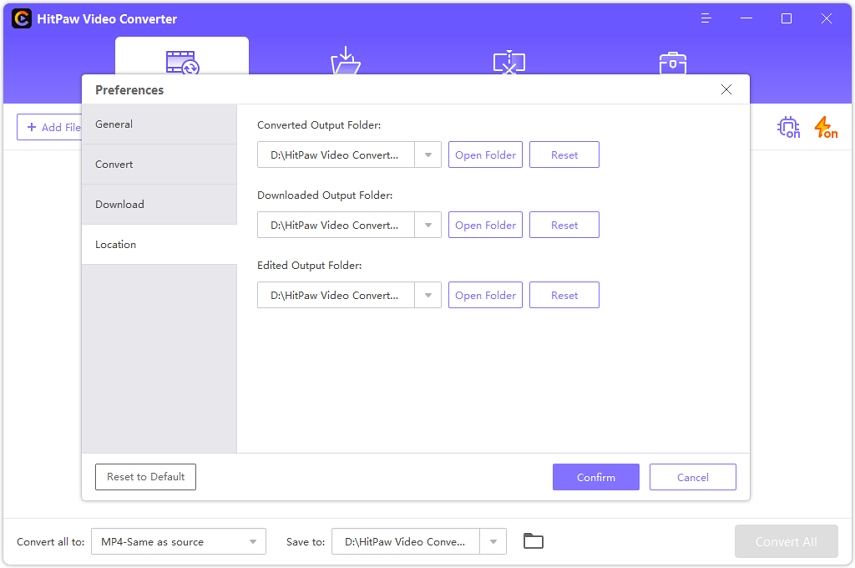Viewport: 855px width, 568px height.
Task: Click the Add Files button
Action: 50,127
